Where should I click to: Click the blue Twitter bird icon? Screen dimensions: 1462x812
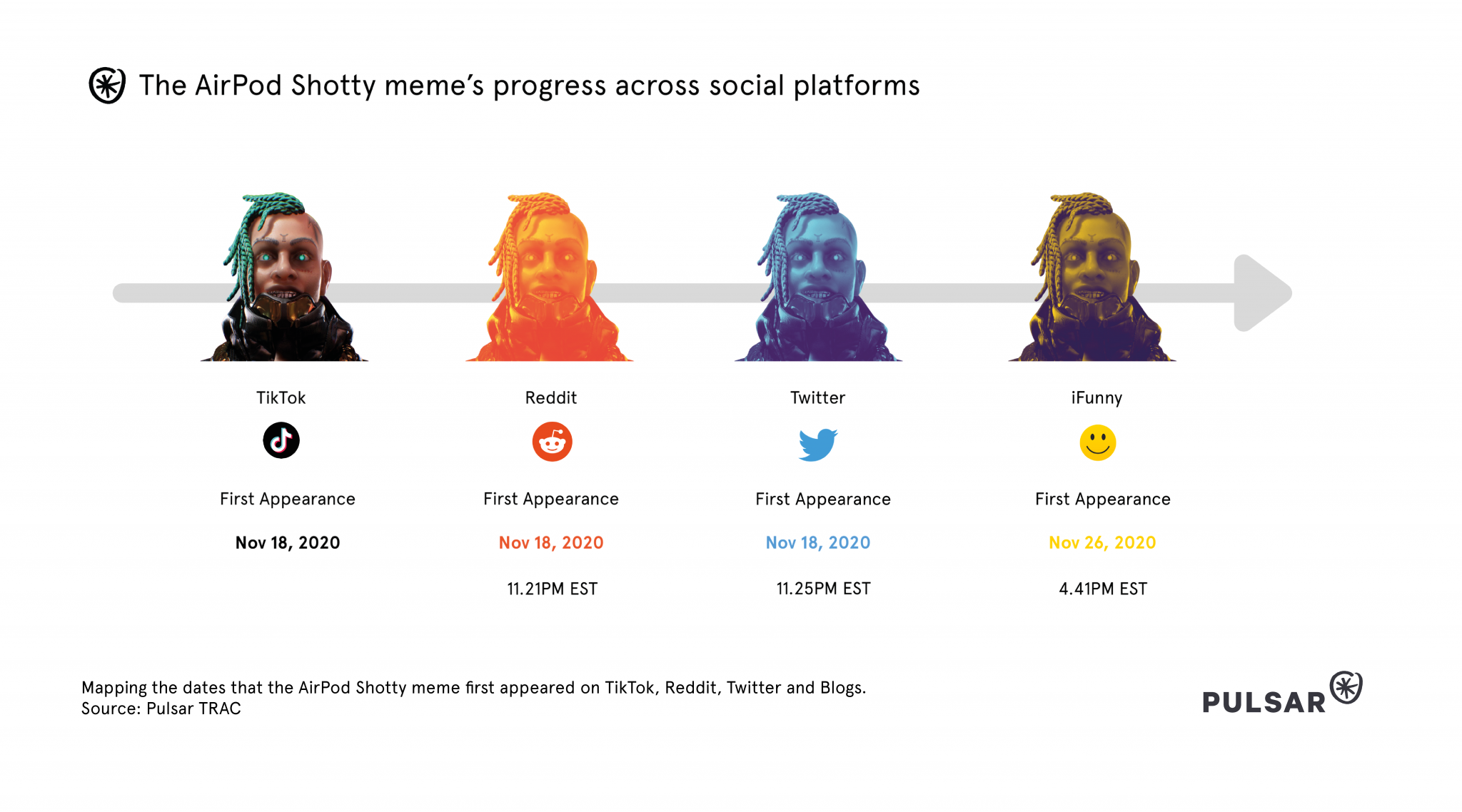point(817,444)
